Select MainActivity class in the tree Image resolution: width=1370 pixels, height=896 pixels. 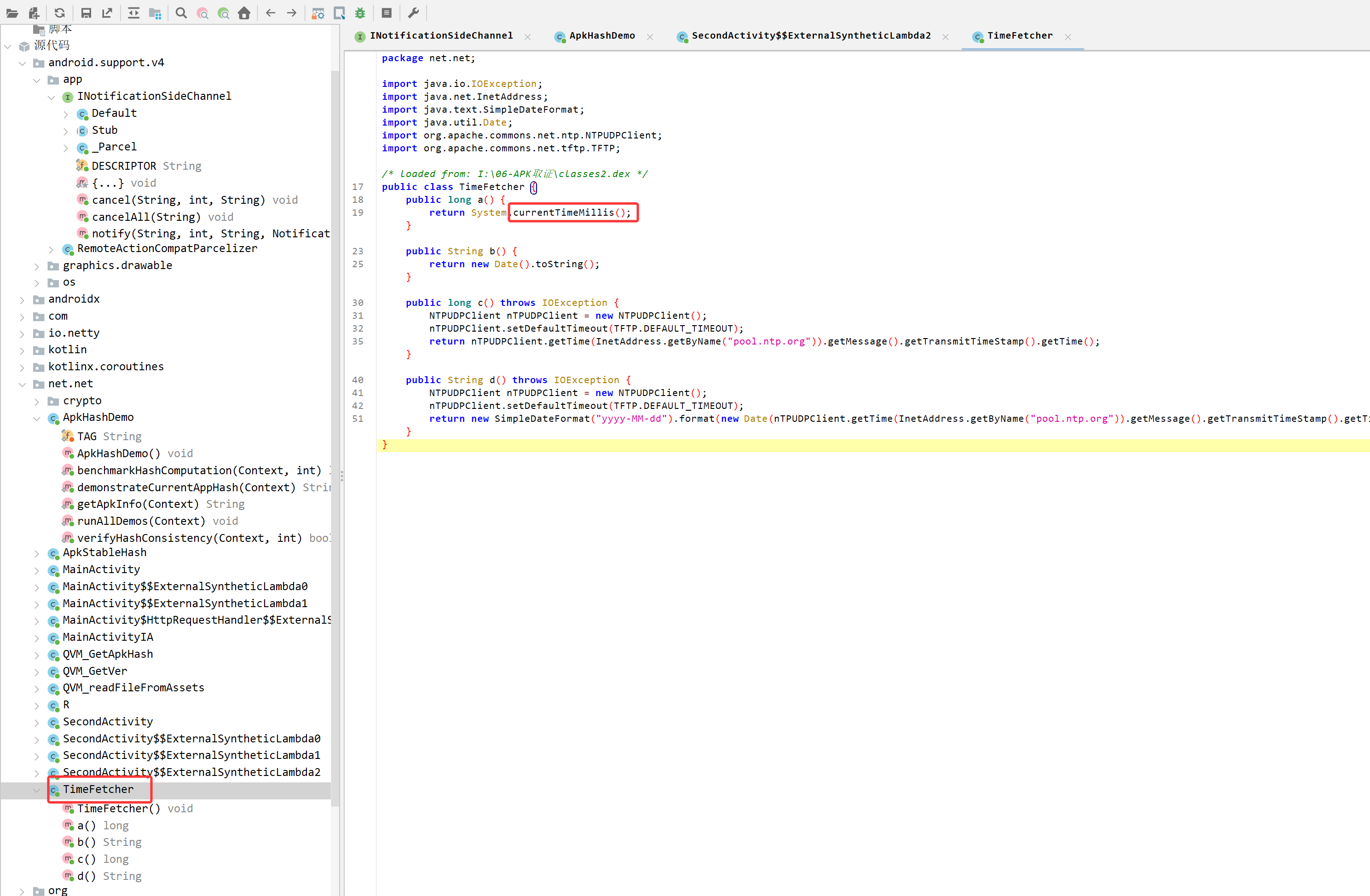101,569
